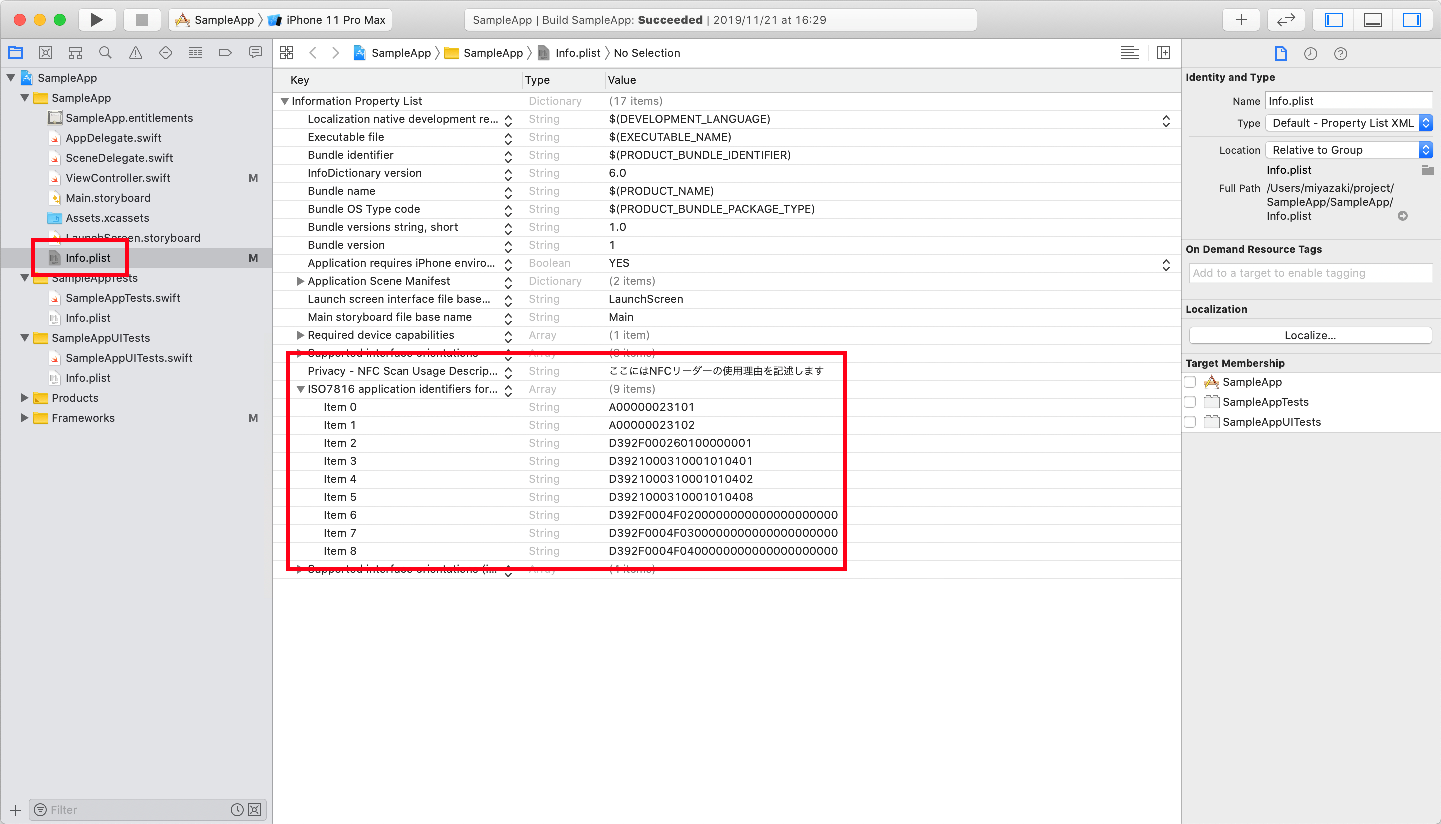Show the Debug area bottom panel
The image size is (1441, 824).
tap(1373, 20)
